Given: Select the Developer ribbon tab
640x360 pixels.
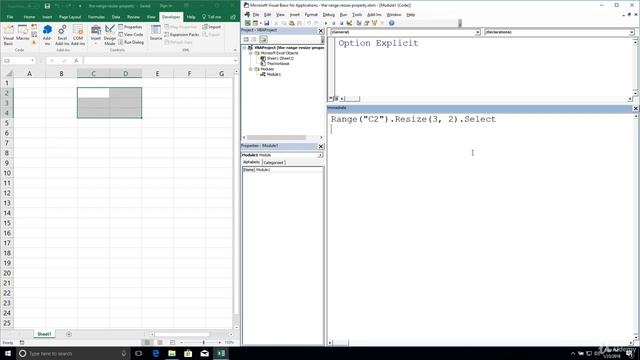Looking at the screenshot, I should [171, 17].
